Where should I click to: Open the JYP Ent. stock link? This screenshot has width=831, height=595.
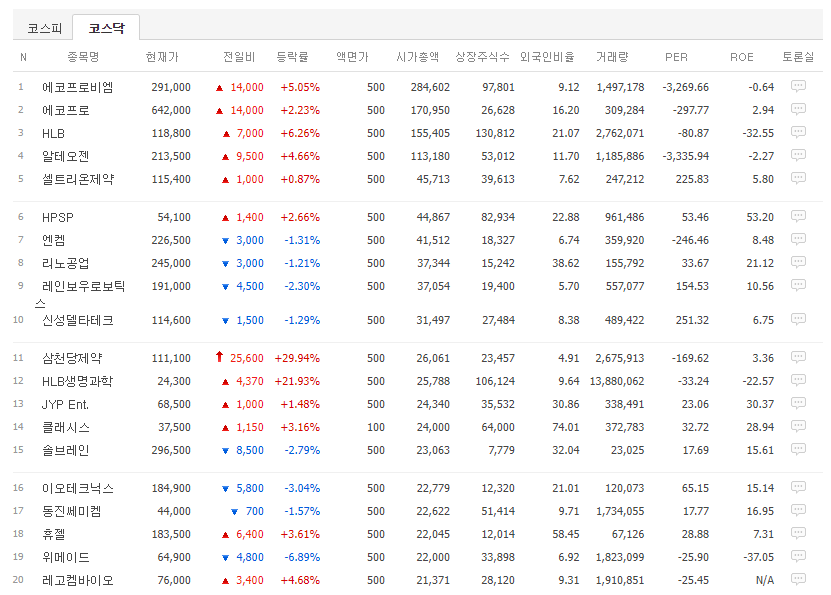(x=65, y=404)
